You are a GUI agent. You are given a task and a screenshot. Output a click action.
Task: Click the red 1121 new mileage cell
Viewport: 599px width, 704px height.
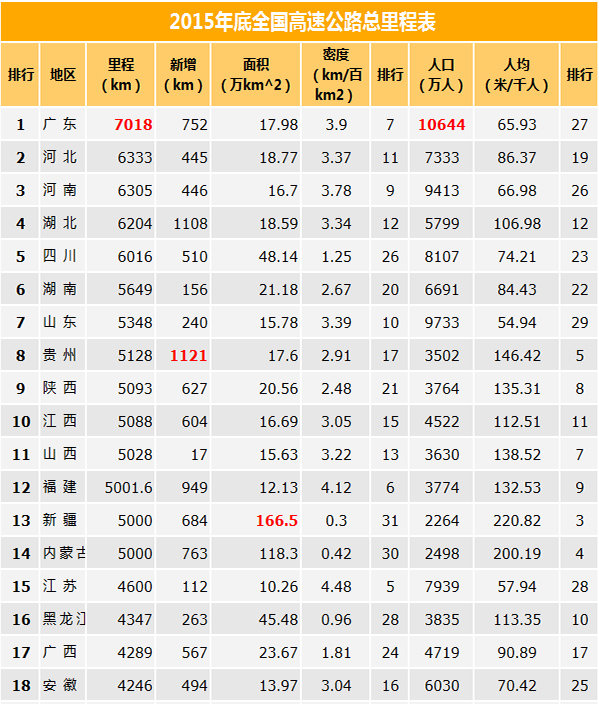pos(189,356)
